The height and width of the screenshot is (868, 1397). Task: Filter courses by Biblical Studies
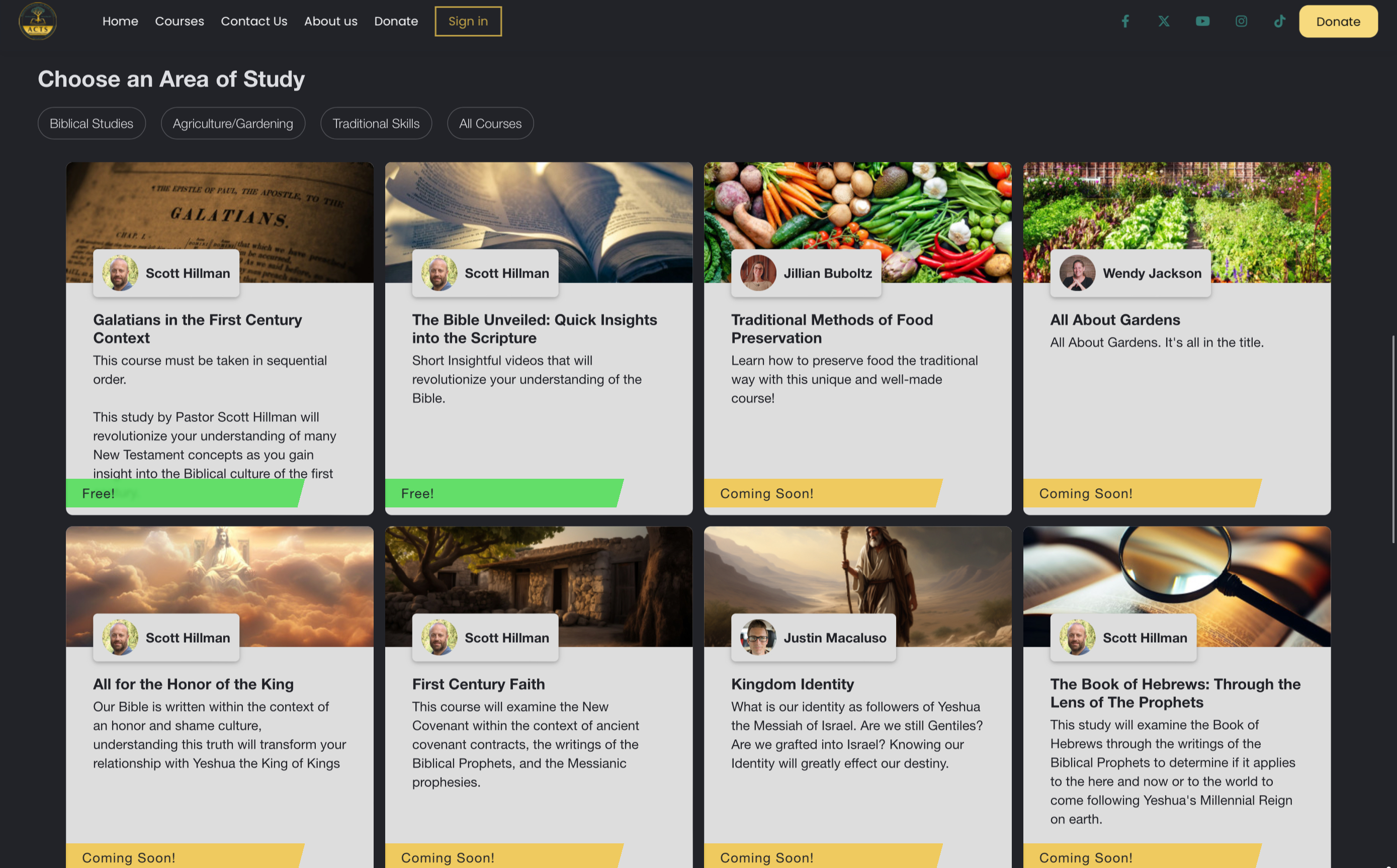click(91, 123)
